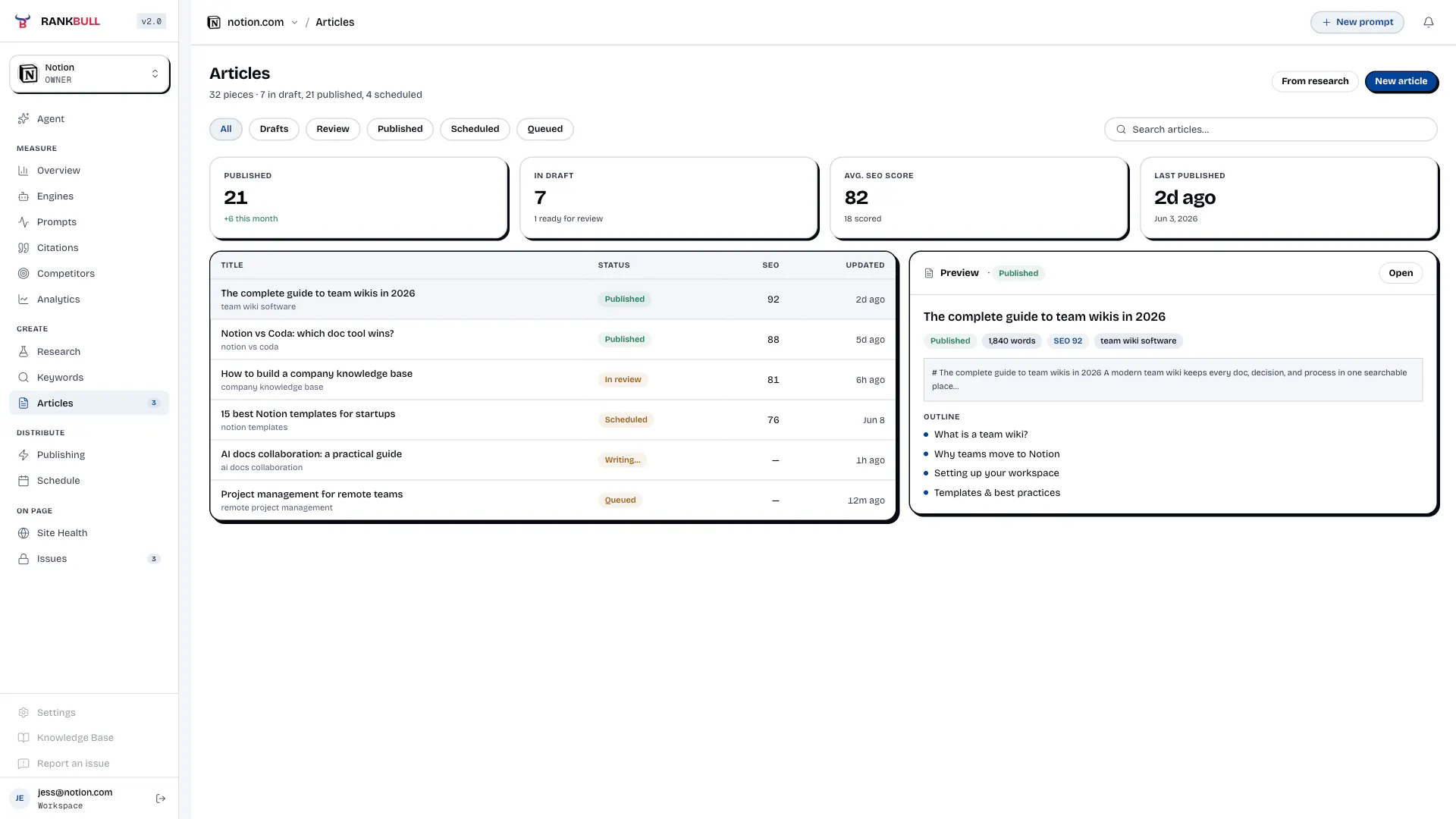Viewport: 1456px width, 819px height.
Task: Show the Queued articles tab
Action: (545, 129)
